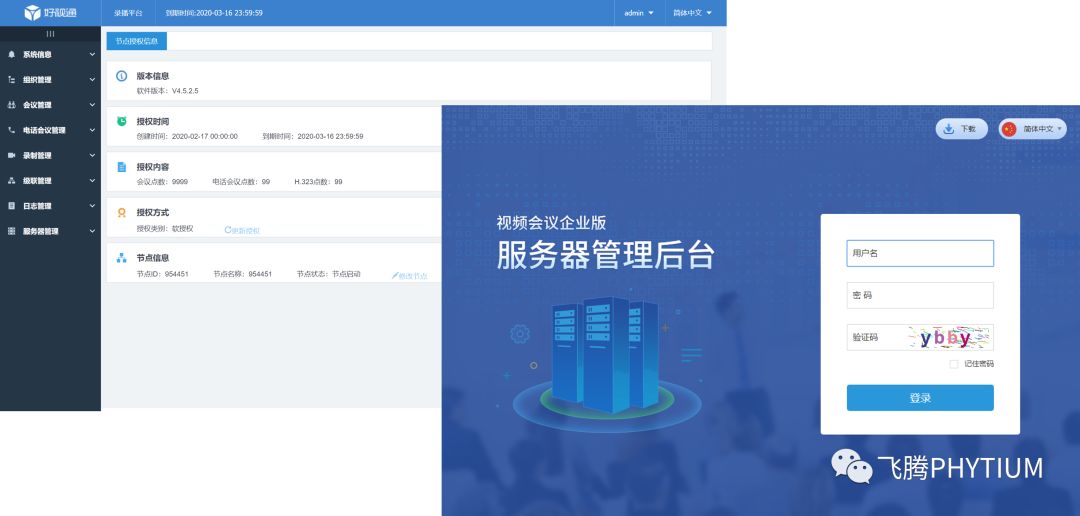
Task: Click the 到期时间 text in the top bar
Action: pyautogui.click(x=214, y=13)
